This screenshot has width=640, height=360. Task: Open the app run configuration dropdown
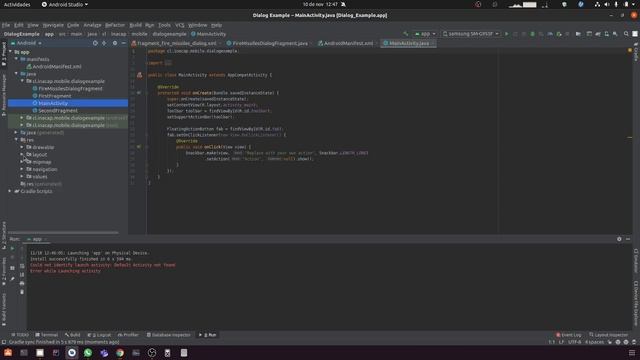coord(425,34)
